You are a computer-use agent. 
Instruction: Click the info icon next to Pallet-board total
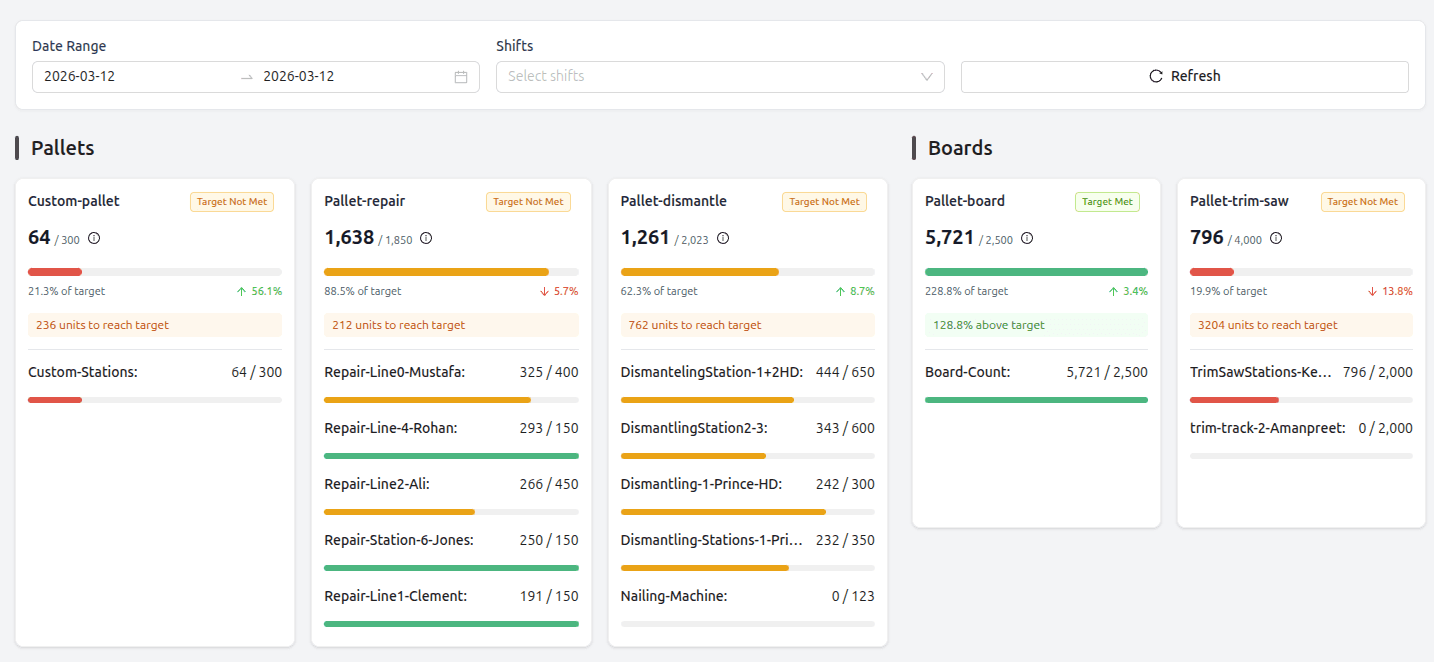[x=1026, y=238]
